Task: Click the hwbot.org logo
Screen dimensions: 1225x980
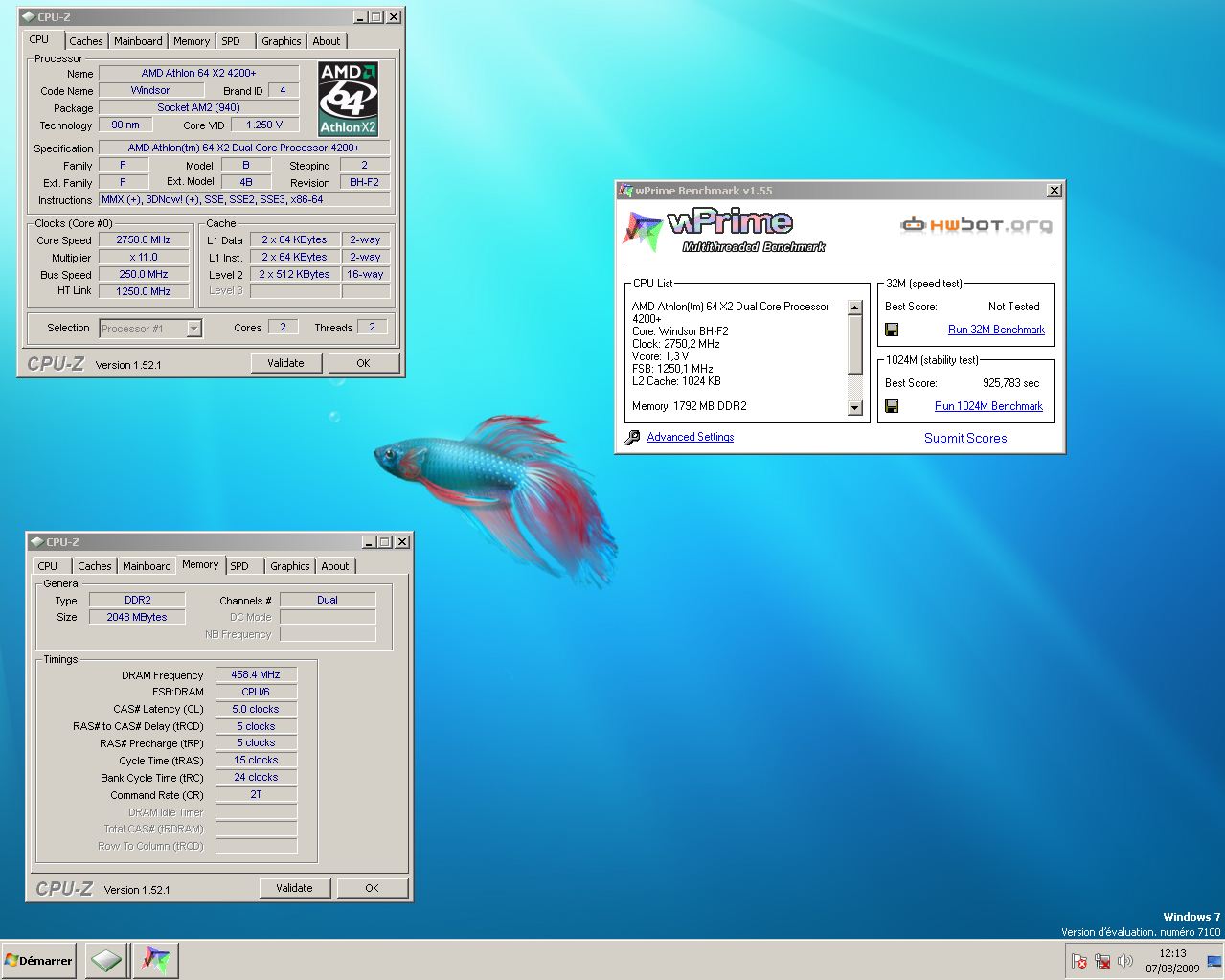Action: click(x=976, y=225)
